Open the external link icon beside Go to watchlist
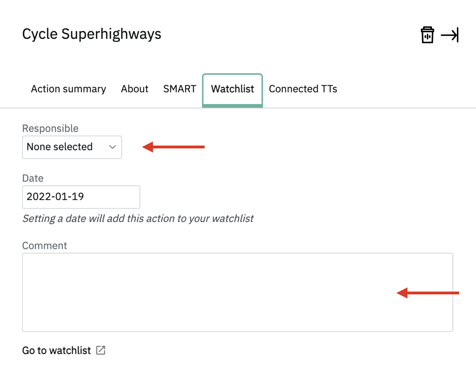This screenshot has height=381, width=476. [x=101, y=350]
